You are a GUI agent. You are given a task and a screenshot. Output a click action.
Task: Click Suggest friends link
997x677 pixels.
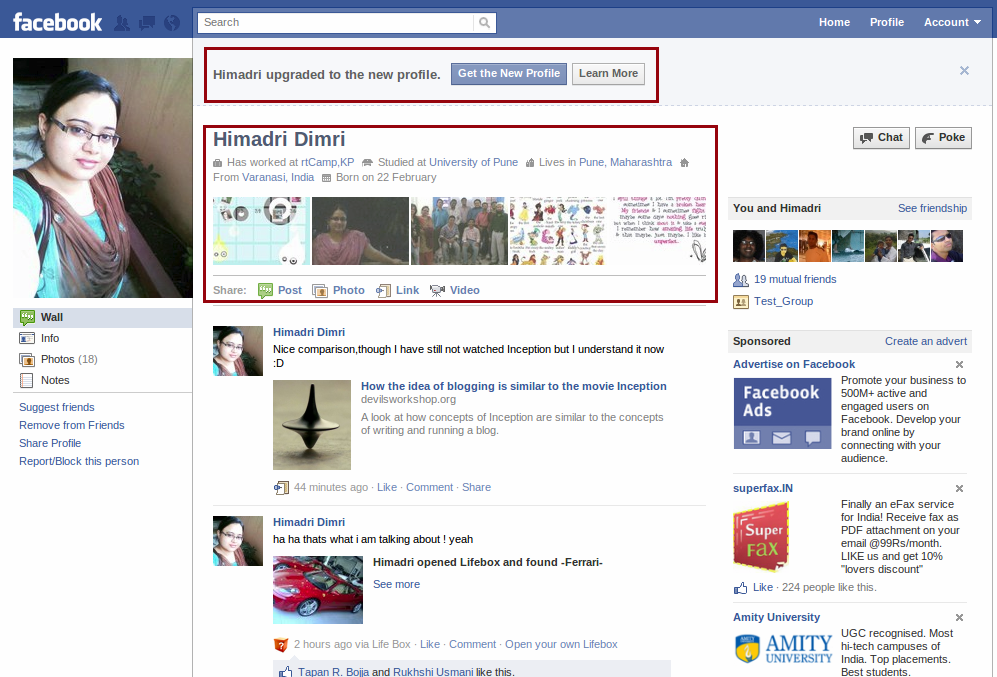[x=57, y=407]
